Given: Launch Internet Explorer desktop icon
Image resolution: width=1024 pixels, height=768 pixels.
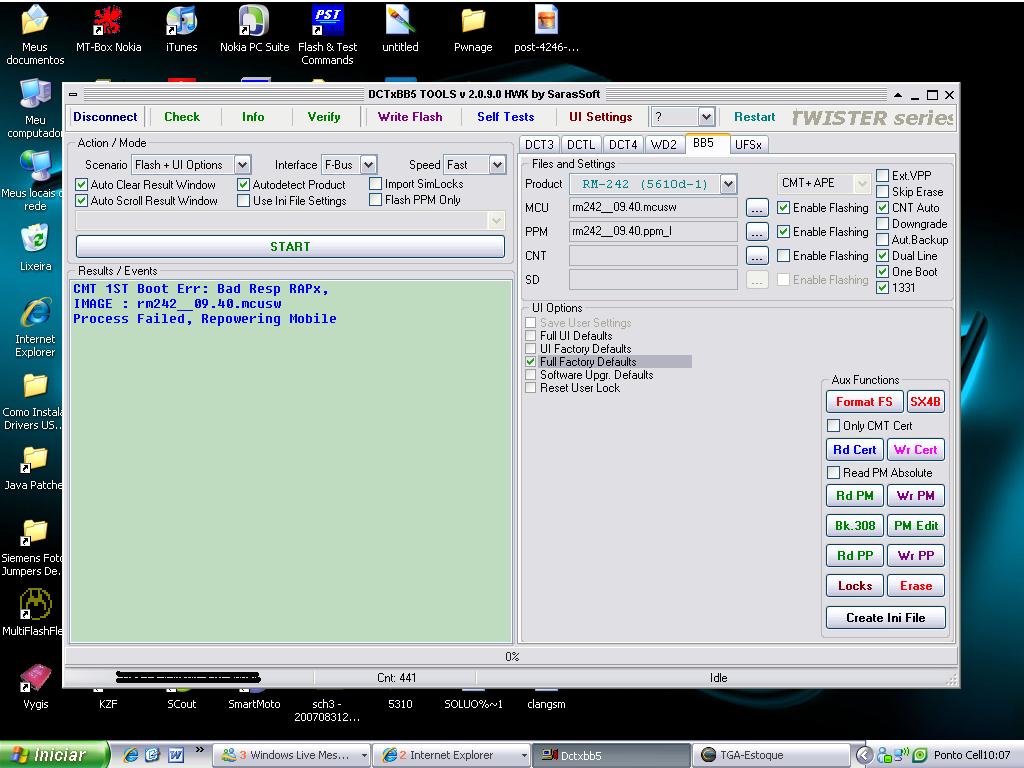Looking at the screenshot, I should tap(35, 327).
